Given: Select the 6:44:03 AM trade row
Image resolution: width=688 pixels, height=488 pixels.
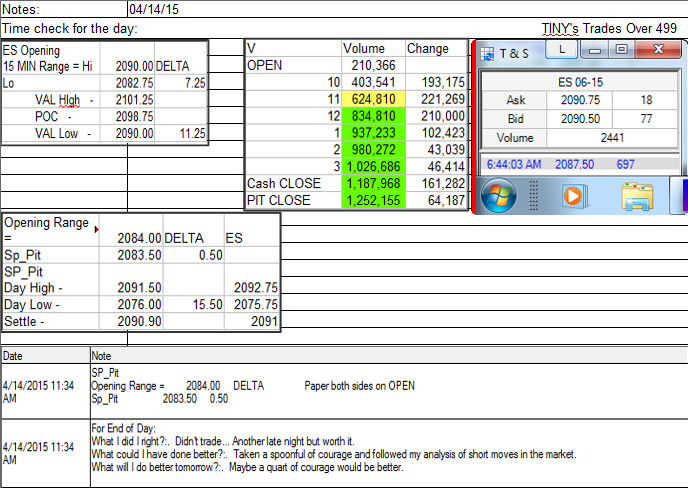Looking at the screenshot, I should 580,165.
